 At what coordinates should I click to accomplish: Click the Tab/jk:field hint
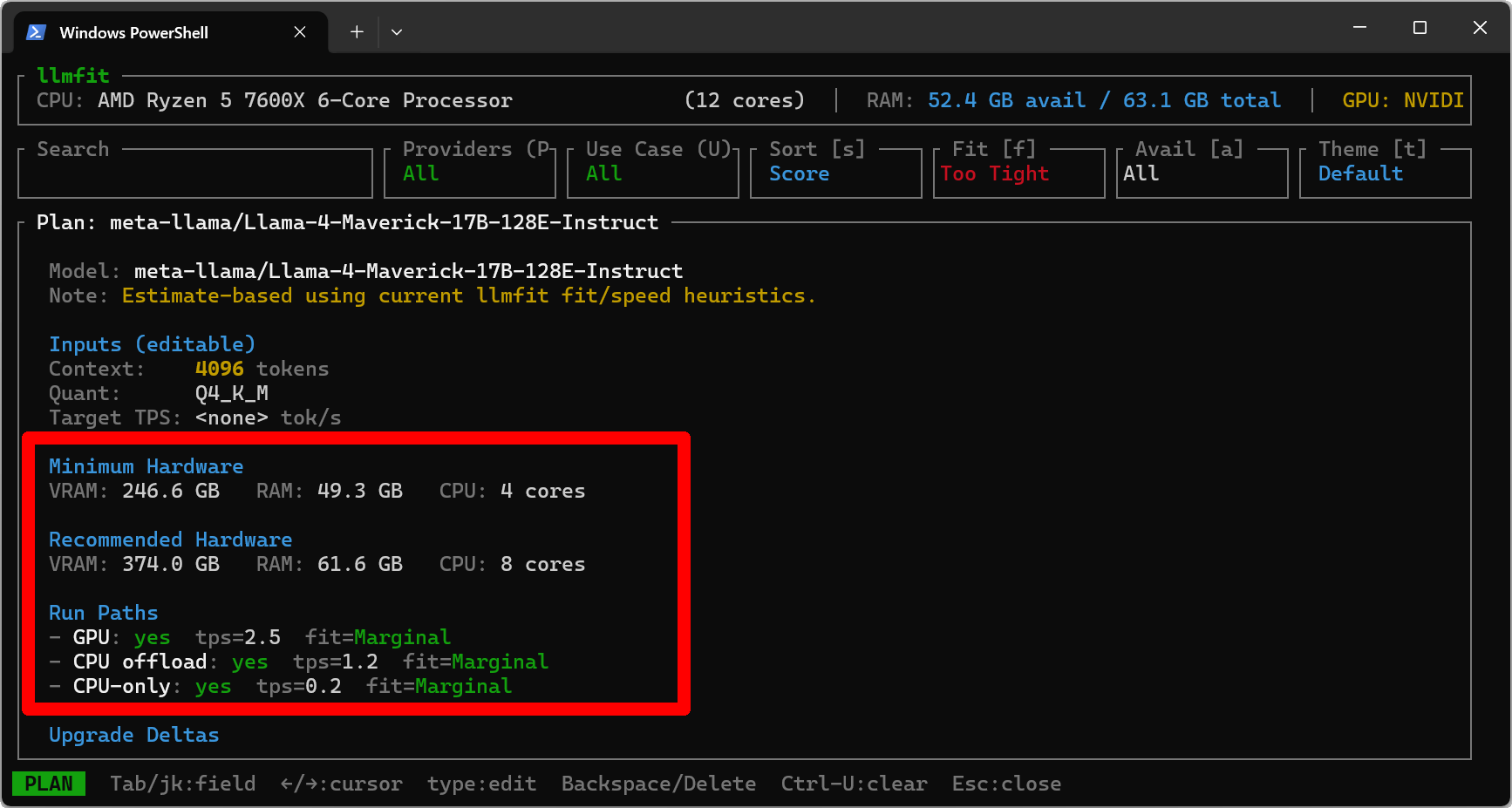[183, 784]
